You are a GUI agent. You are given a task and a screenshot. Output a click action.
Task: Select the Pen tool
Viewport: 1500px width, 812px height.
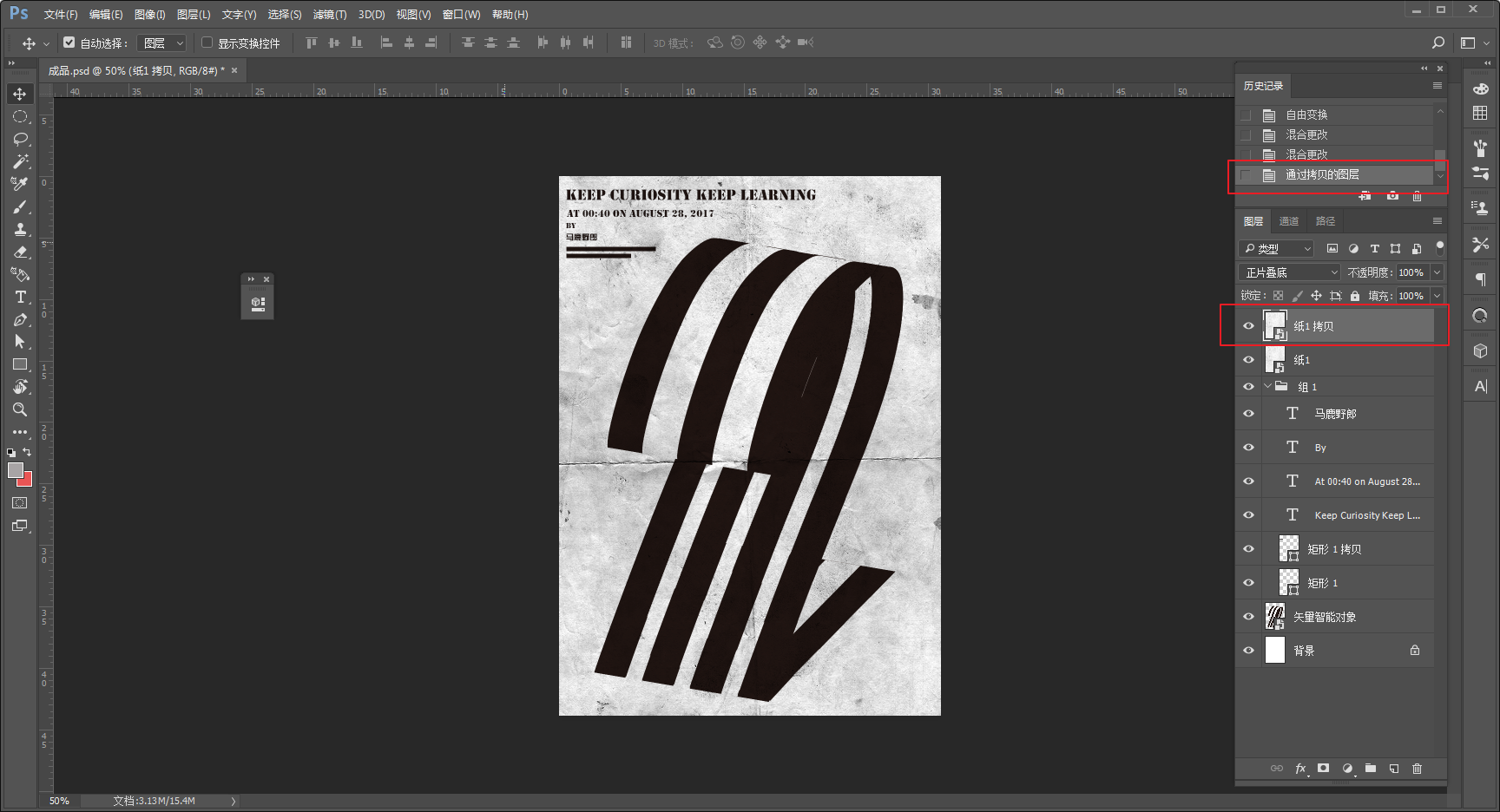tap(20, 319)
